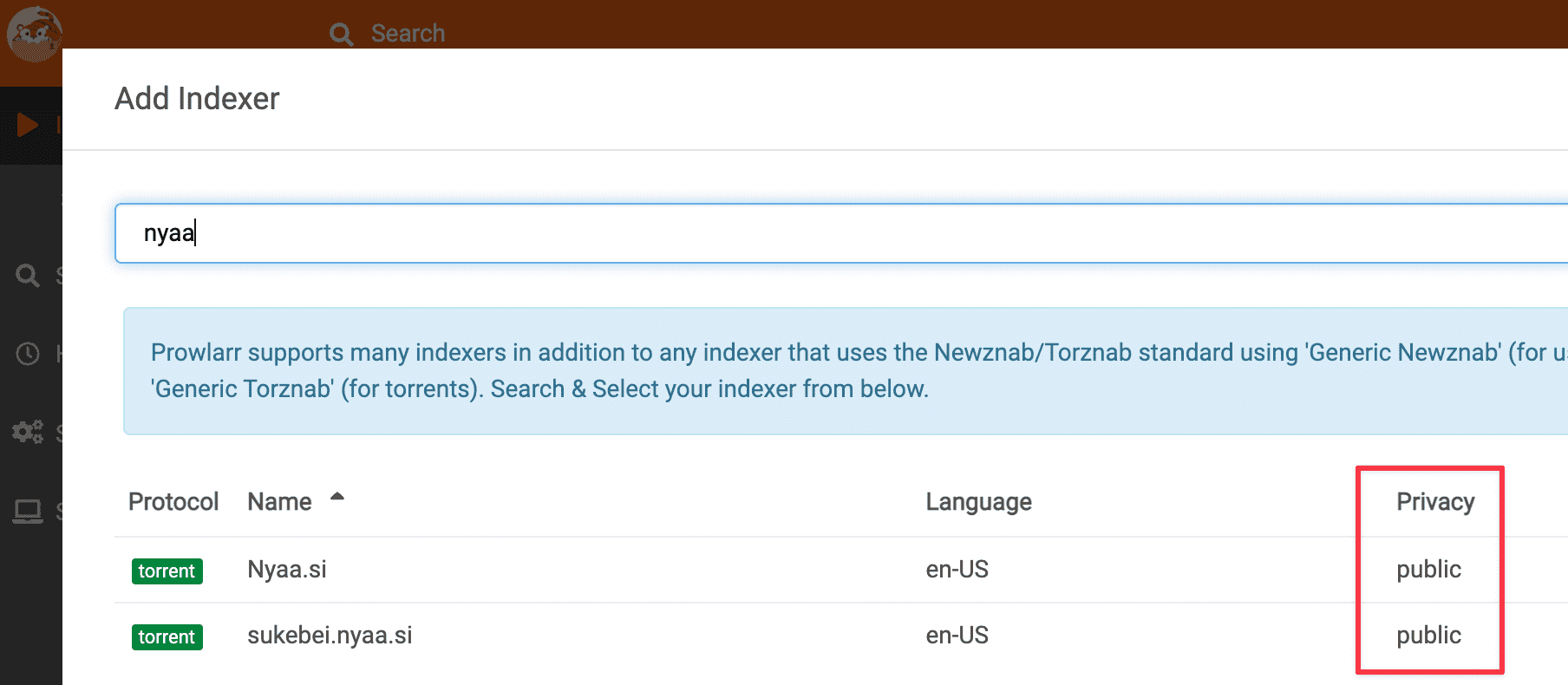
Task: Sort by the Name column header
Action: 279,502
